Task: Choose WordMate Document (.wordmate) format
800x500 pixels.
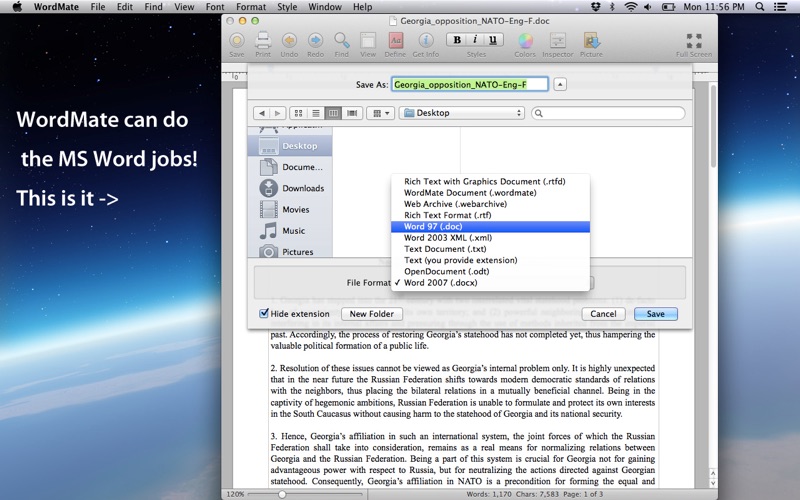Action: pos(490,193)
